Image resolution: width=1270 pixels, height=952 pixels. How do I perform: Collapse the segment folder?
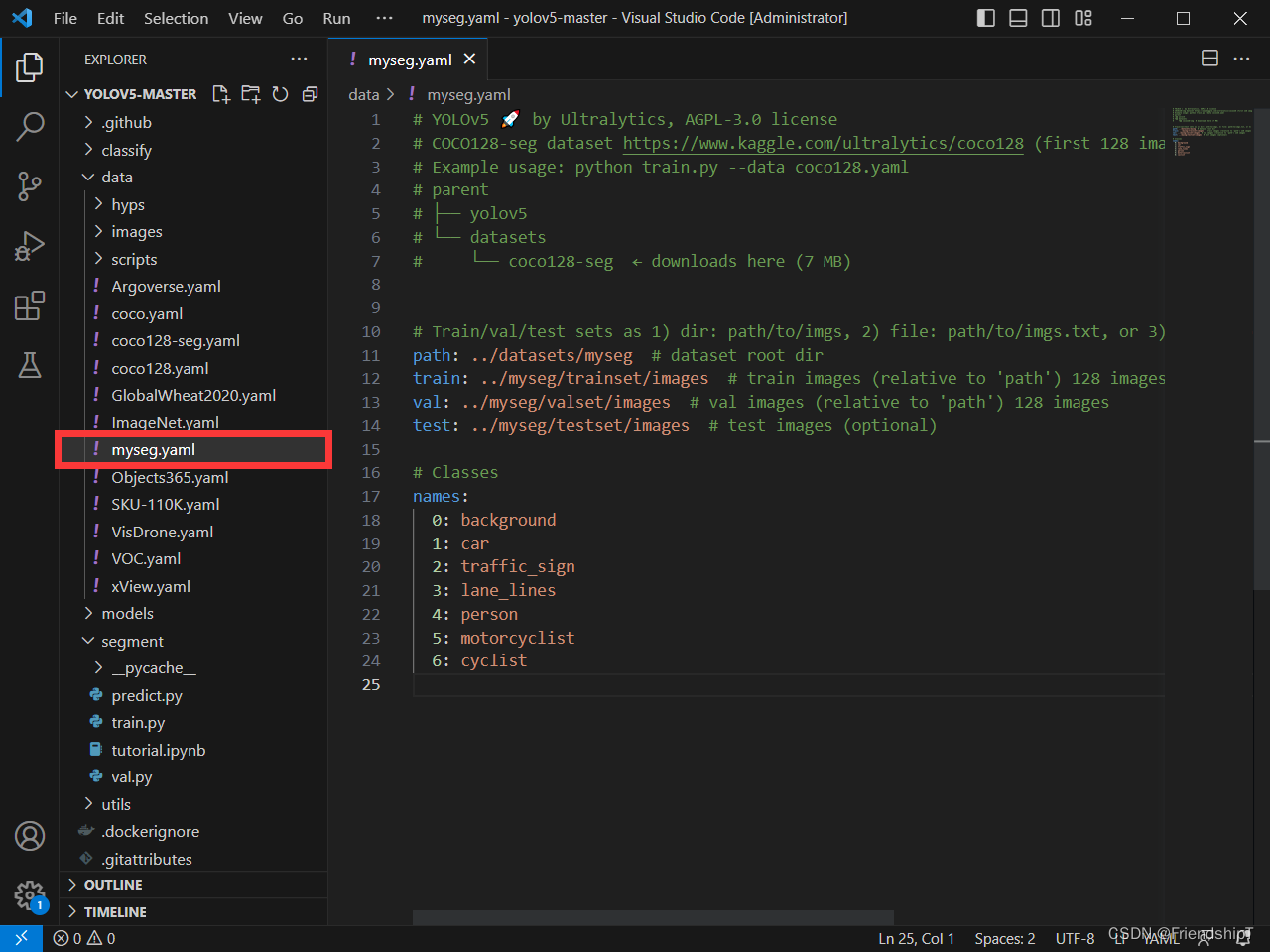pyautogui.click(x=193, y=641)
